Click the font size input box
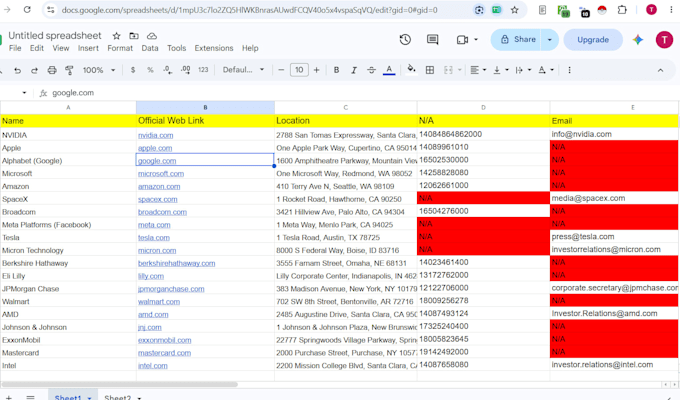The image size is (680, 400). coord(299,70)
